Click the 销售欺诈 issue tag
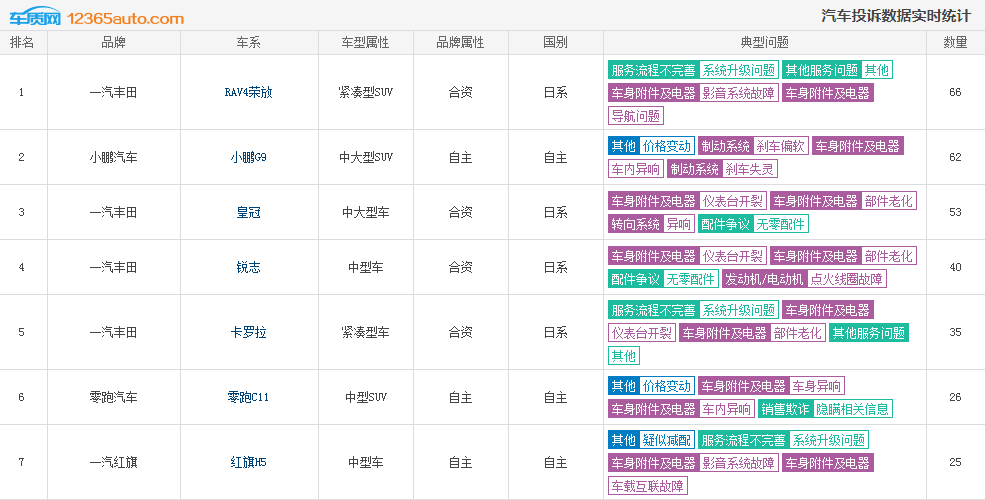The image size is (985, 500). click(x=785, y=409)
